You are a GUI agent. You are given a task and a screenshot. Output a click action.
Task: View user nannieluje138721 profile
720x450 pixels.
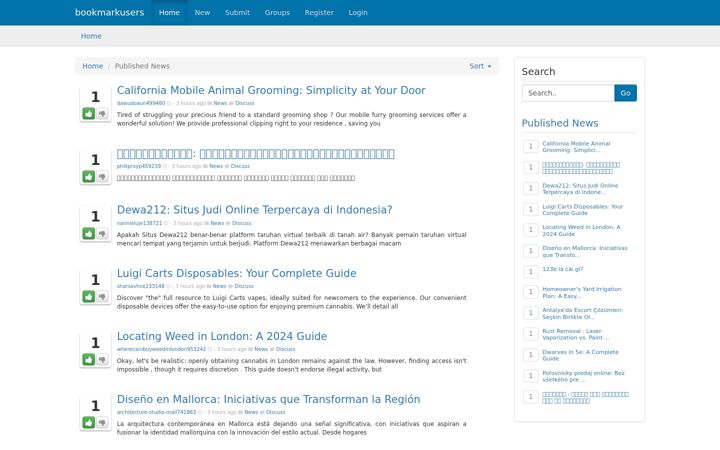(139, 223)
